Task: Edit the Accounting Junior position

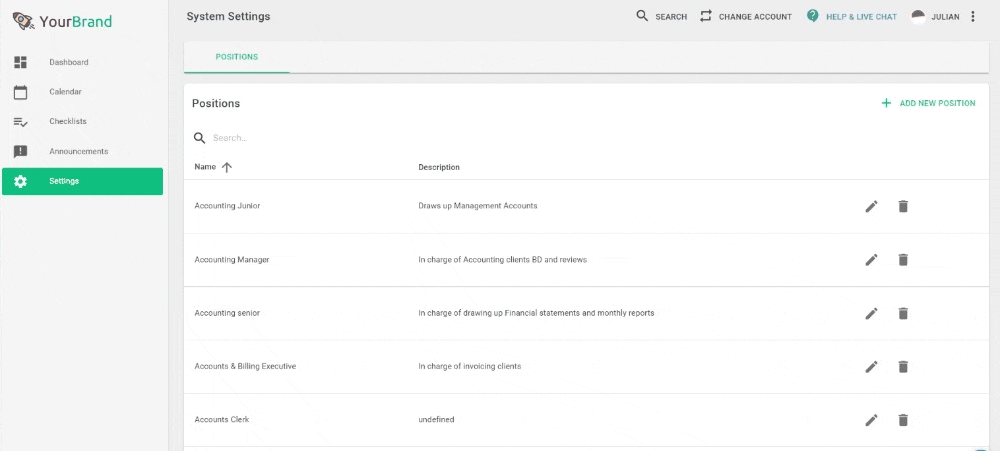Action: point(871,206)
